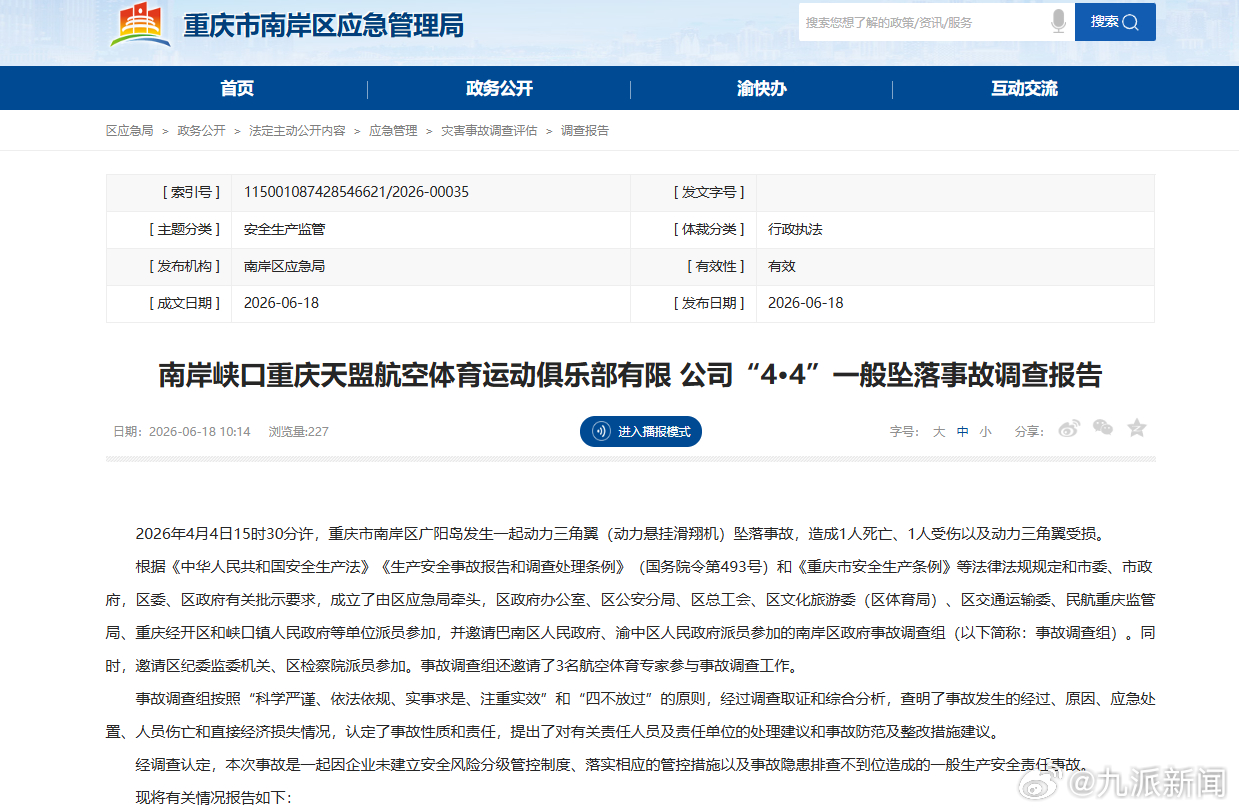Click the 发布机构 label cell

tap(169, 266)
